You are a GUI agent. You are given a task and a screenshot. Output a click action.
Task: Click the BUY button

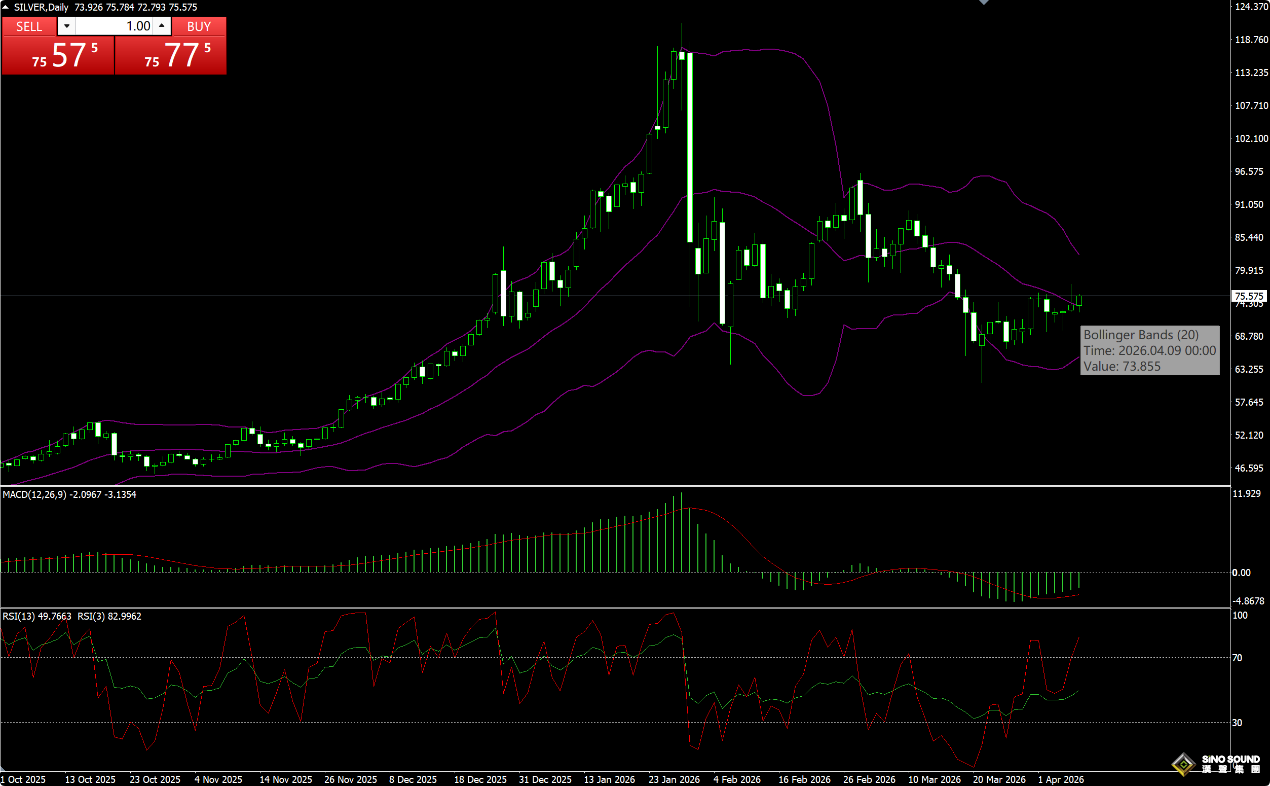click(x=199, y=26)
